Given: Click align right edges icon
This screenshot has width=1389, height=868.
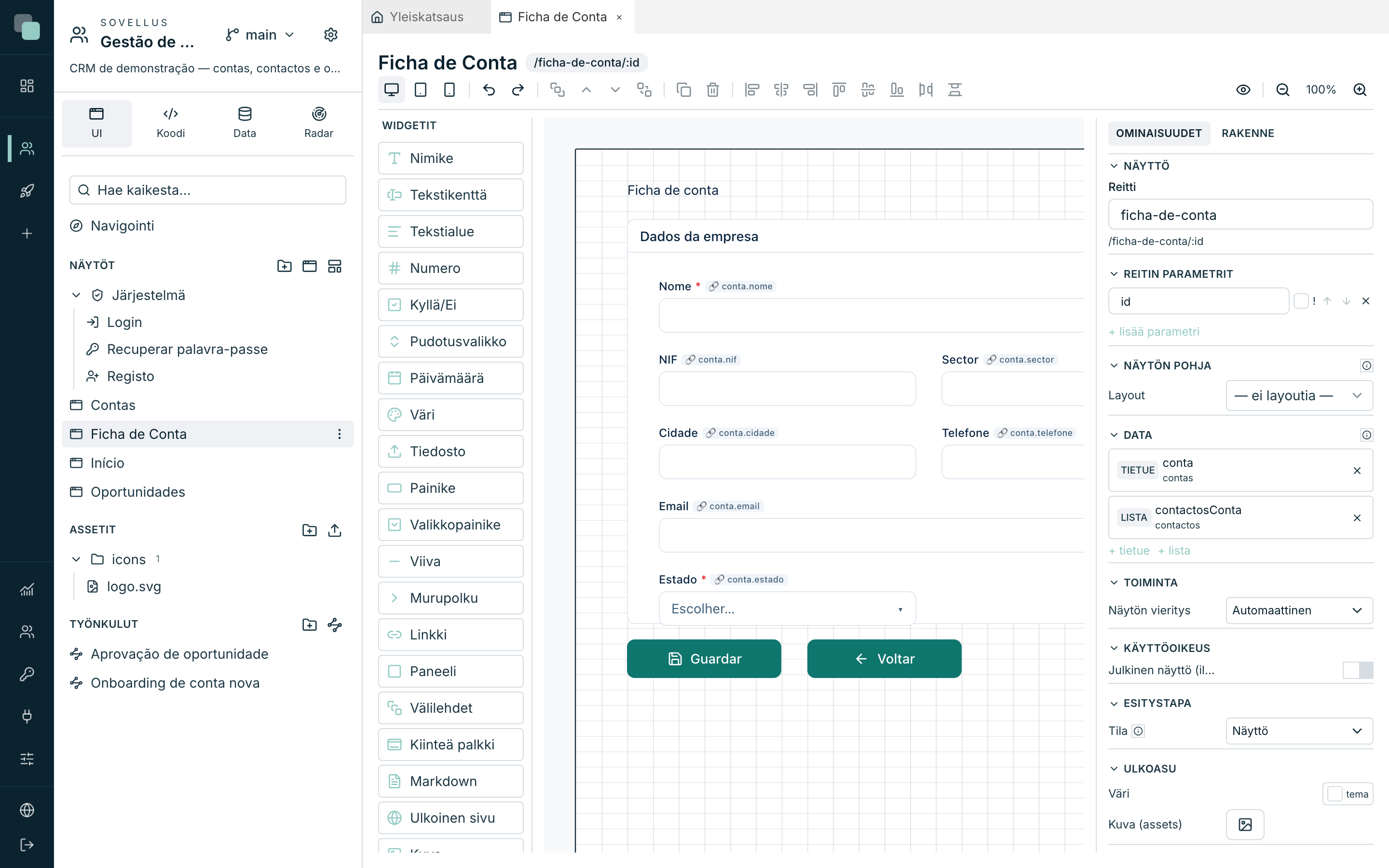Looking at the screenshot, I should click(810, 90).
